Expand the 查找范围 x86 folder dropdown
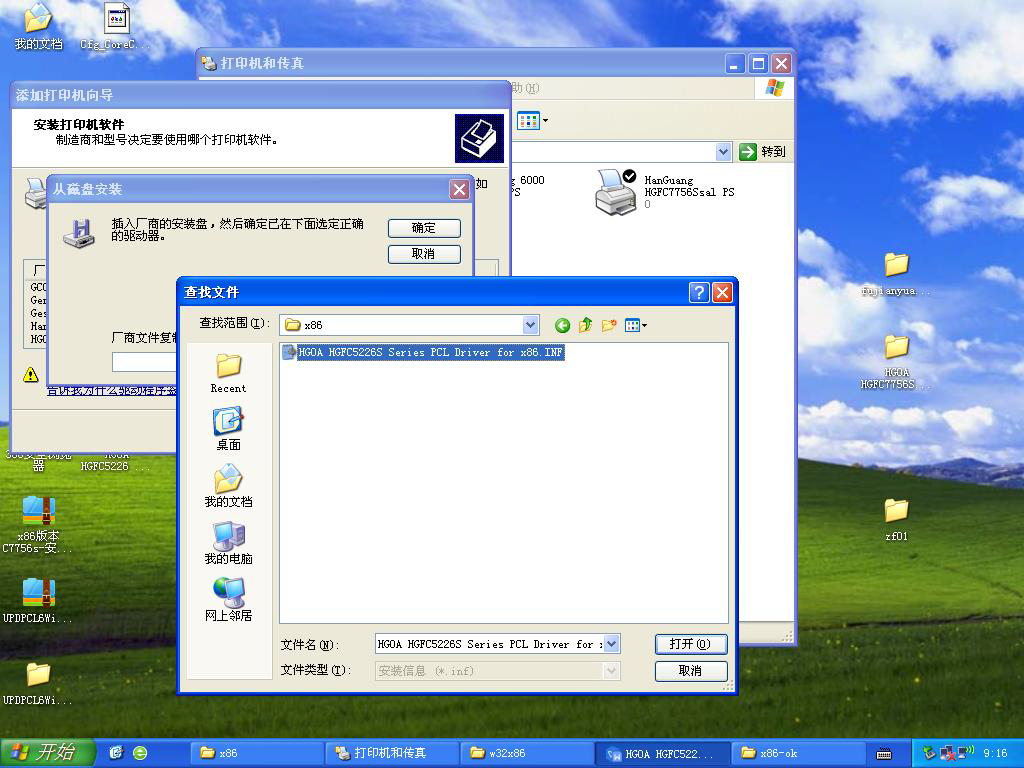 point(530,325)
